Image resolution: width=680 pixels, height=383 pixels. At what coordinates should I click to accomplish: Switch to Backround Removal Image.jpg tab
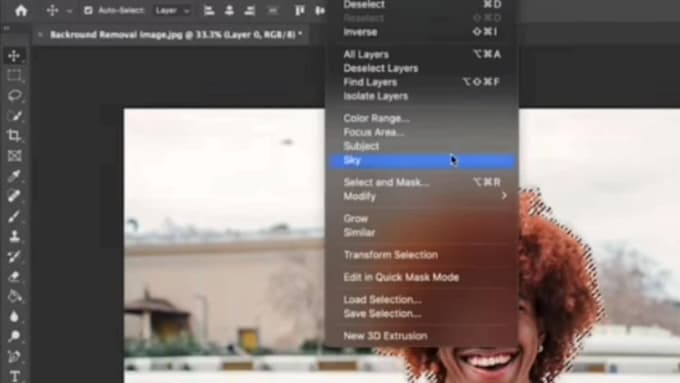pos(176,35)
